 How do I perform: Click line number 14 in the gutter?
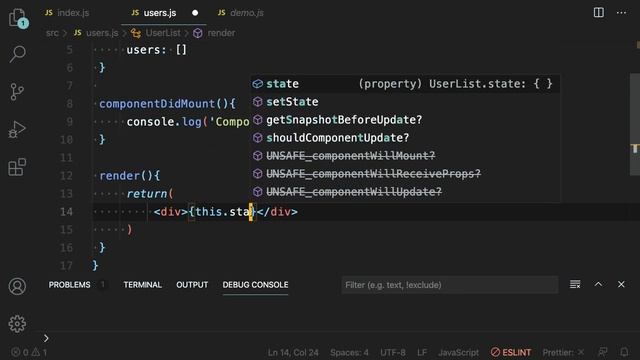(66, 211)
